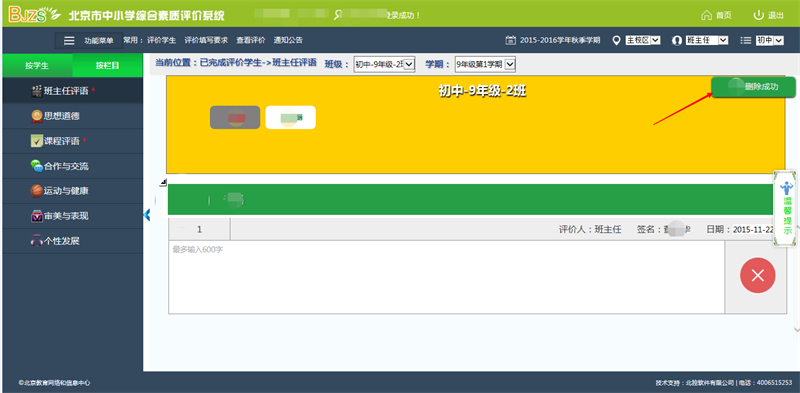Switch to 按栏目 tab
This screenshot has height=393, width=800.
pyautogui.click(x=108, y=65)
